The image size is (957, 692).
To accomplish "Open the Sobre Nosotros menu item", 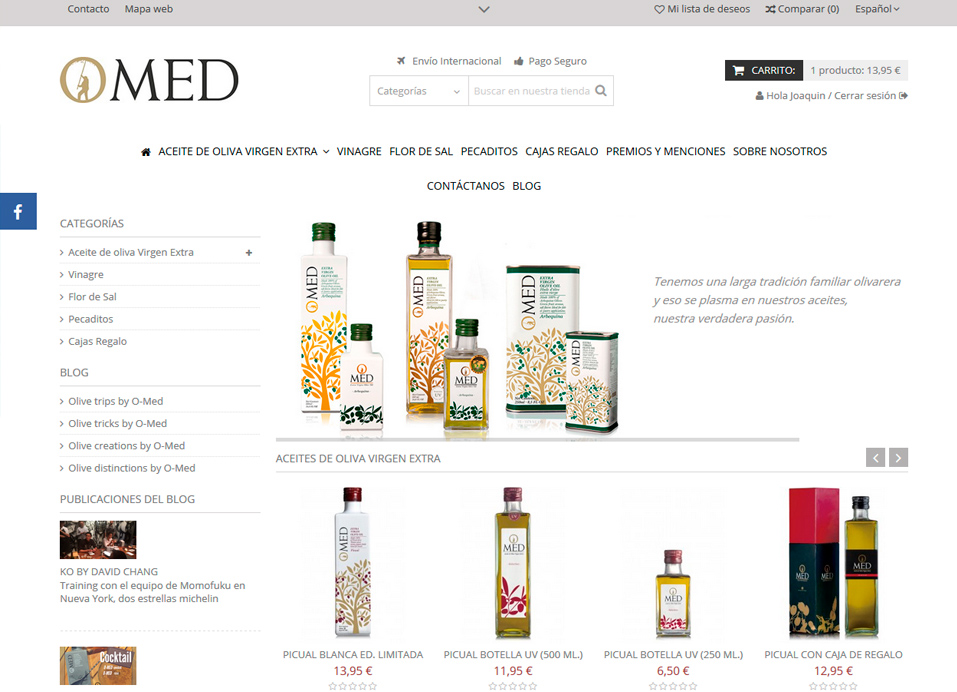I will coord(780,151).
